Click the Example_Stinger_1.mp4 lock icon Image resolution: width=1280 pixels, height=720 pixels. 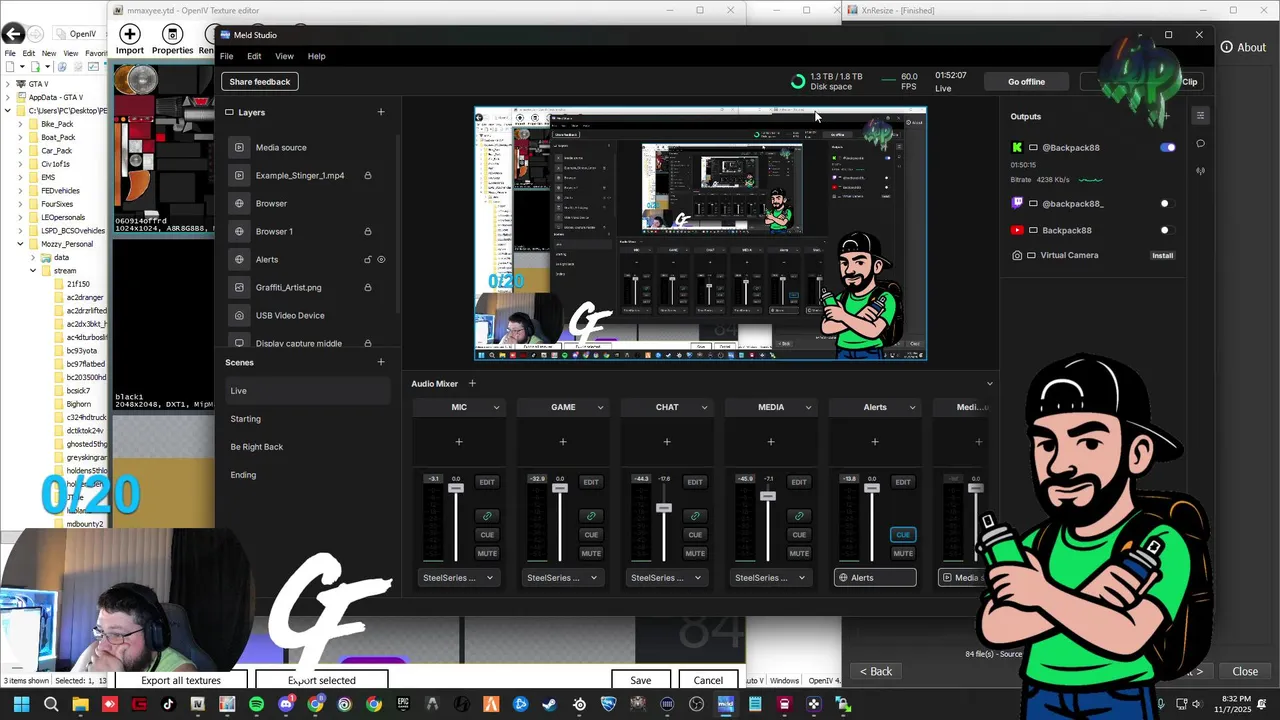368,175
